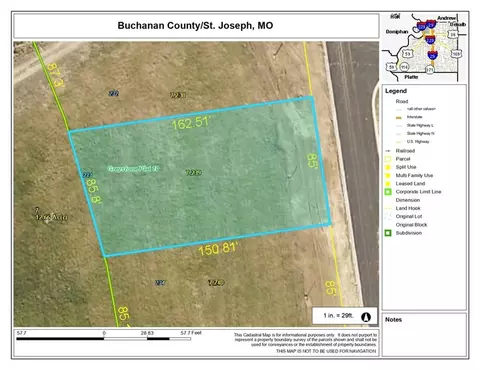
Task: Click the '28.83' scale bar label
Action: (x=147, y=333)
